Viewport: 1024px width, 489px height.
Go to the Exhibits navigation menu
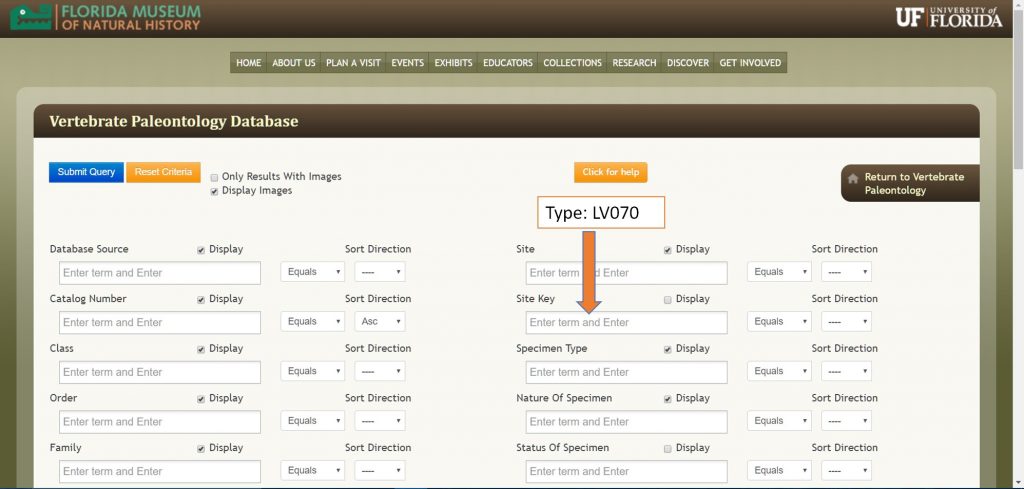click(453, 63)
